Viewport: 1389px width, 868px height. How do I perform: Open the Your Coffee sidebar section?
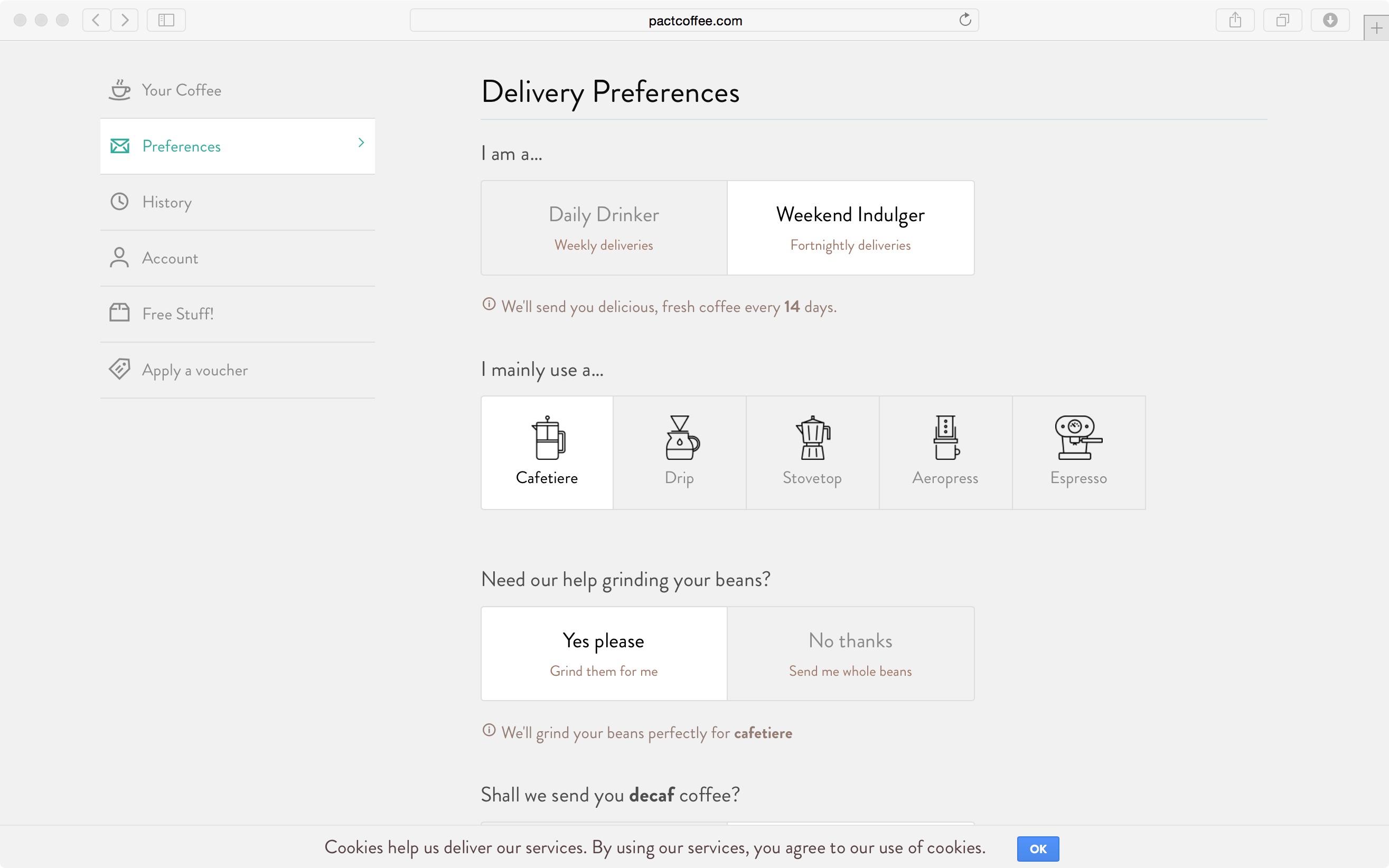[x=182, y=90]
